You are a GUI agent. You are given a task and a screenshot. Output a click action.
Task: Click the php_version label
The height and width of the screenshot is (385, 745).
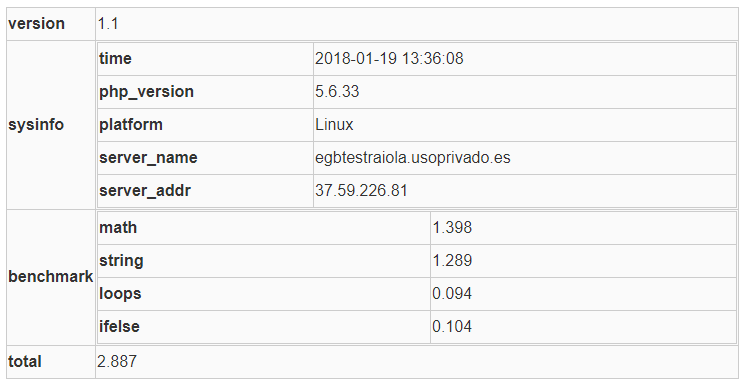click(x=146, y=92)
